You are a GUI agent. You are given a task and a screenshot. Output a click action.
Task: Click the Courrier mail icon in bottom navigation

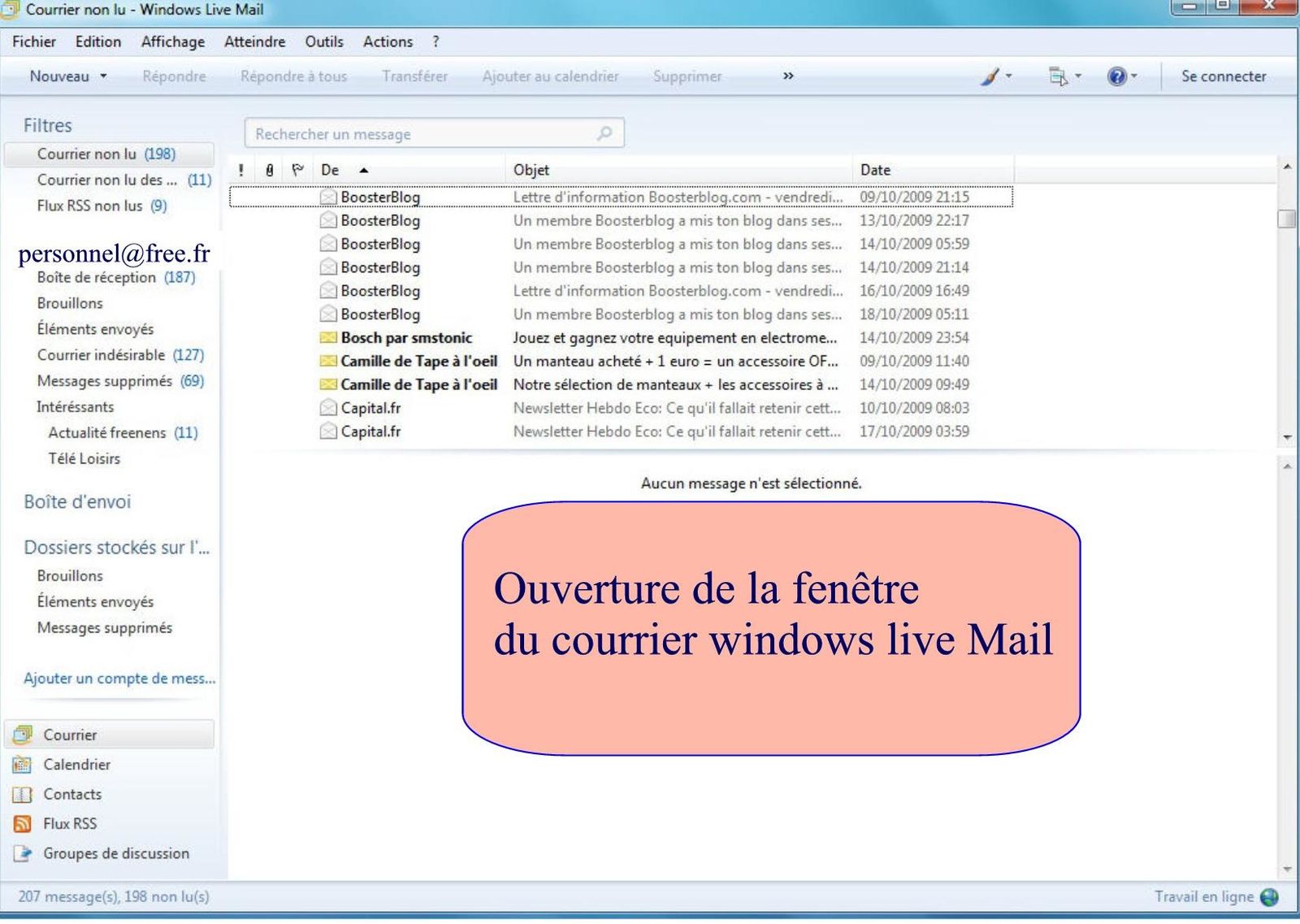tap(23, 735)
